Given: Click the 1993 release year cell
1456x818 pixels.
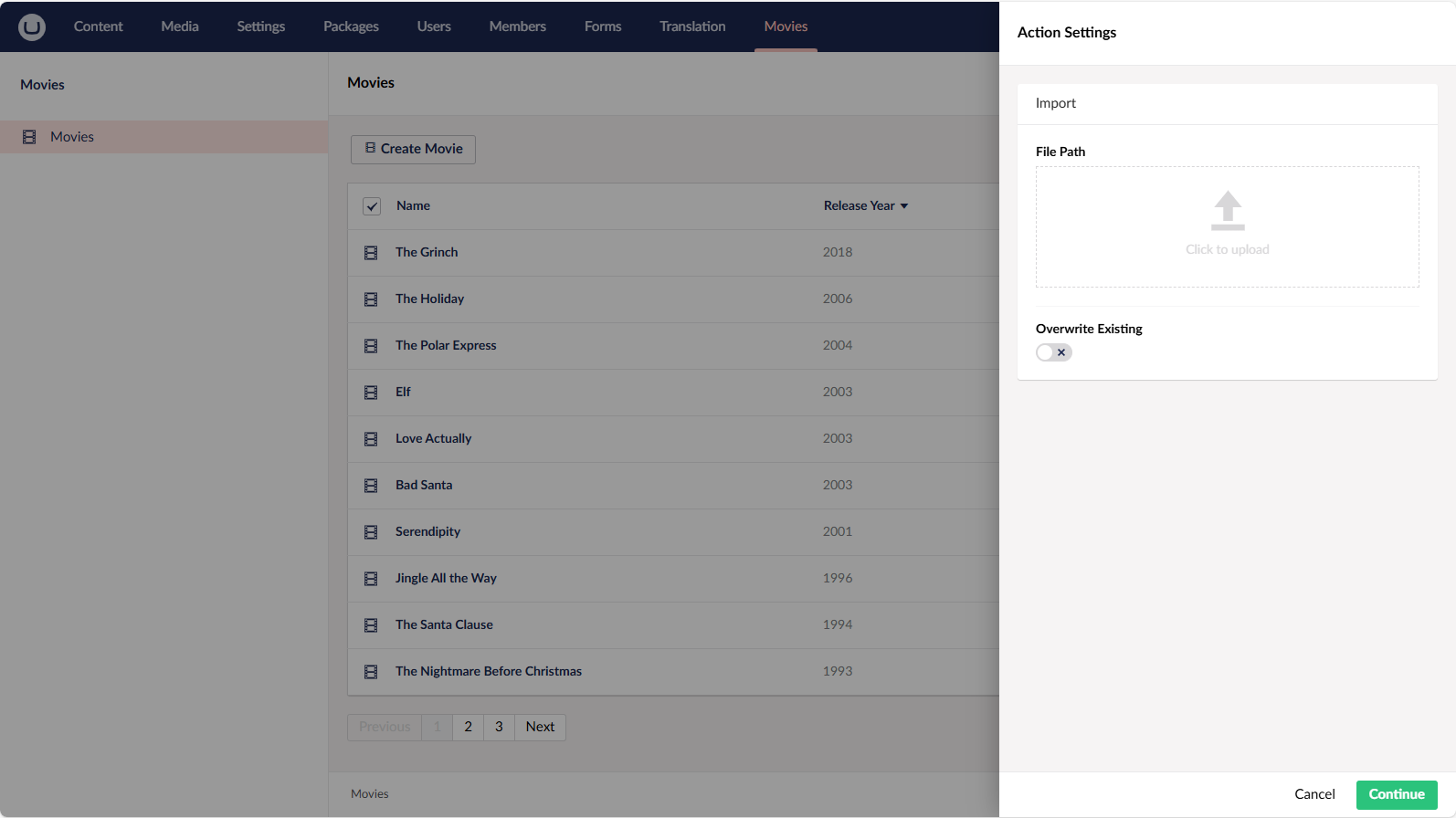Looking at the screenshot, I should point(838,672).
